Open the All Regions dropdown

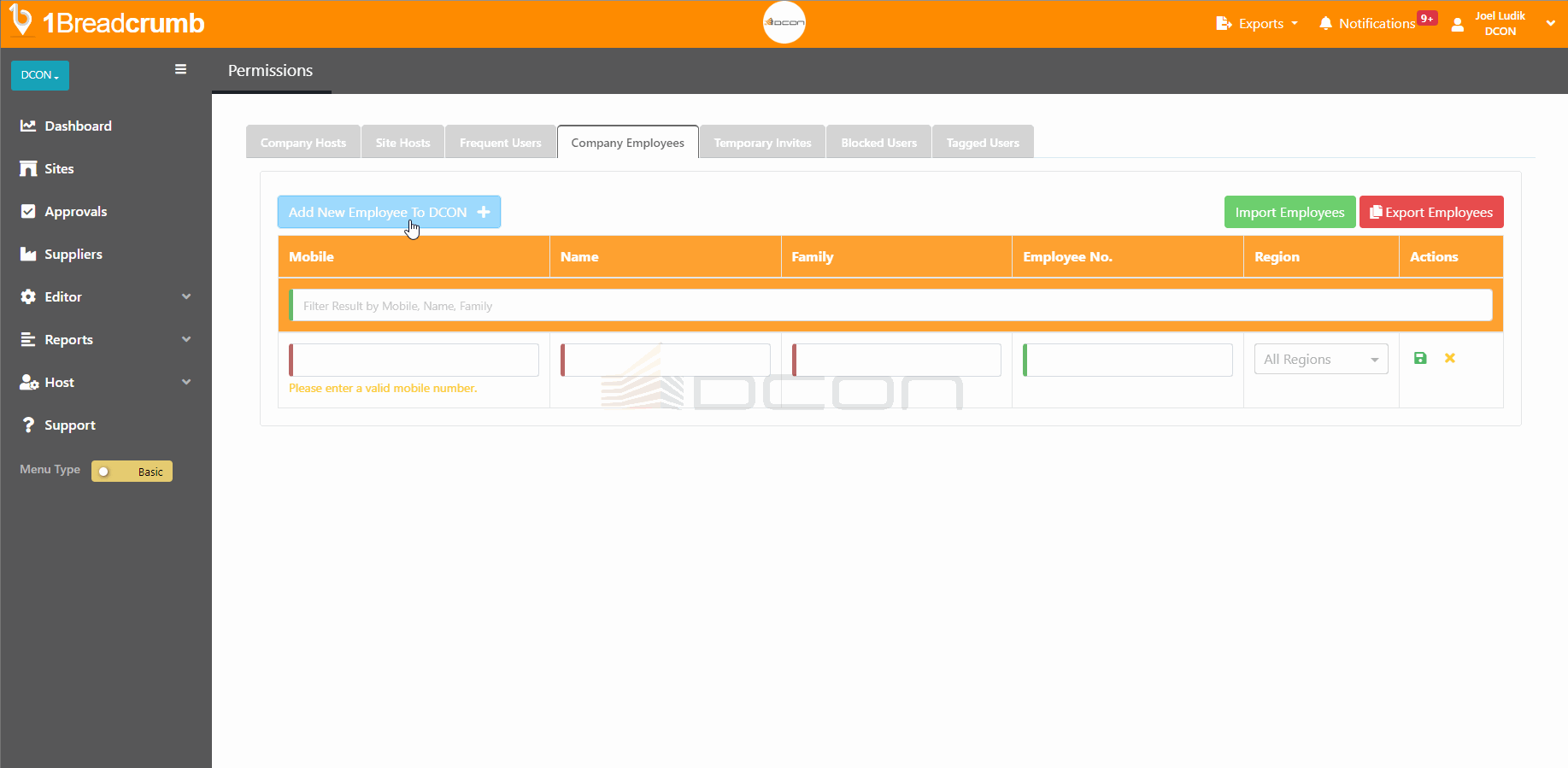click(1320, 360)
